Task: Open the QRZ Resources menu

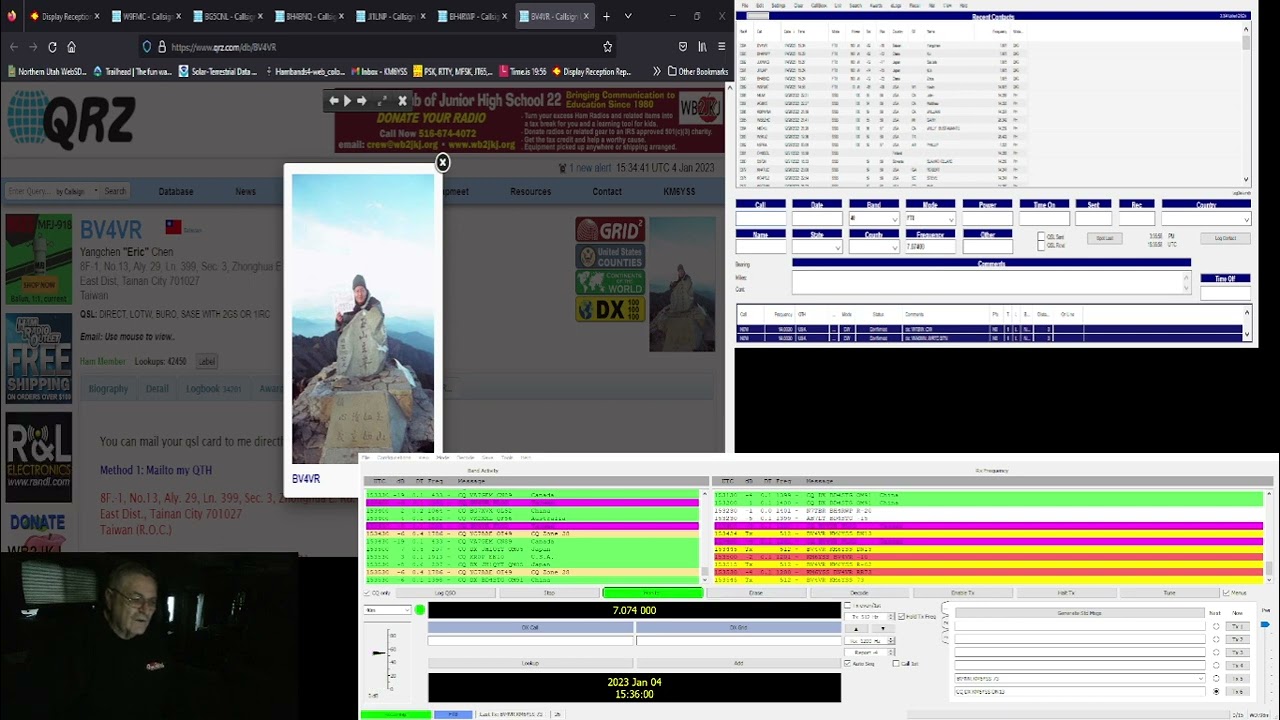Action: tap(530, 192)
